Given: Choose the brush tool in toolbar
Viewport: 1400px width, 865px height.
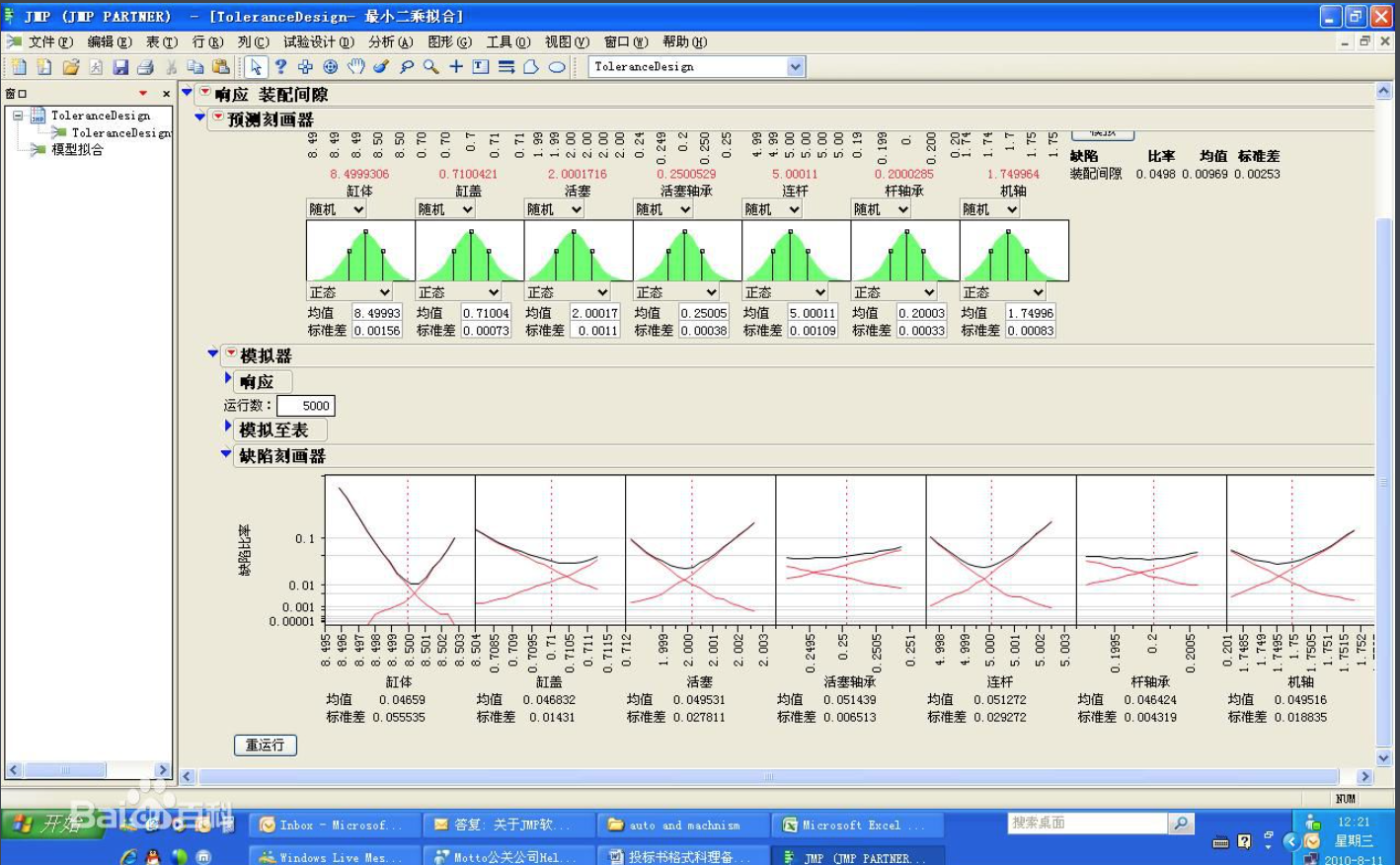Looking at the screenshot, I should 381,66.
